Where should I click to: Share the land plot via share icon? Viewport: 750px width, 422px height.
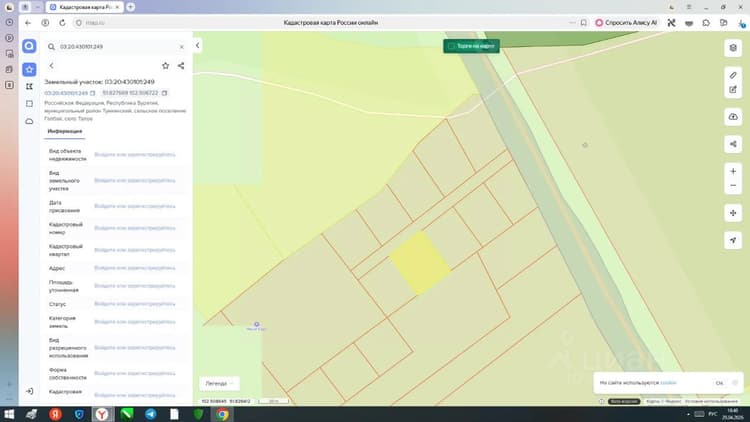[181, 66]
